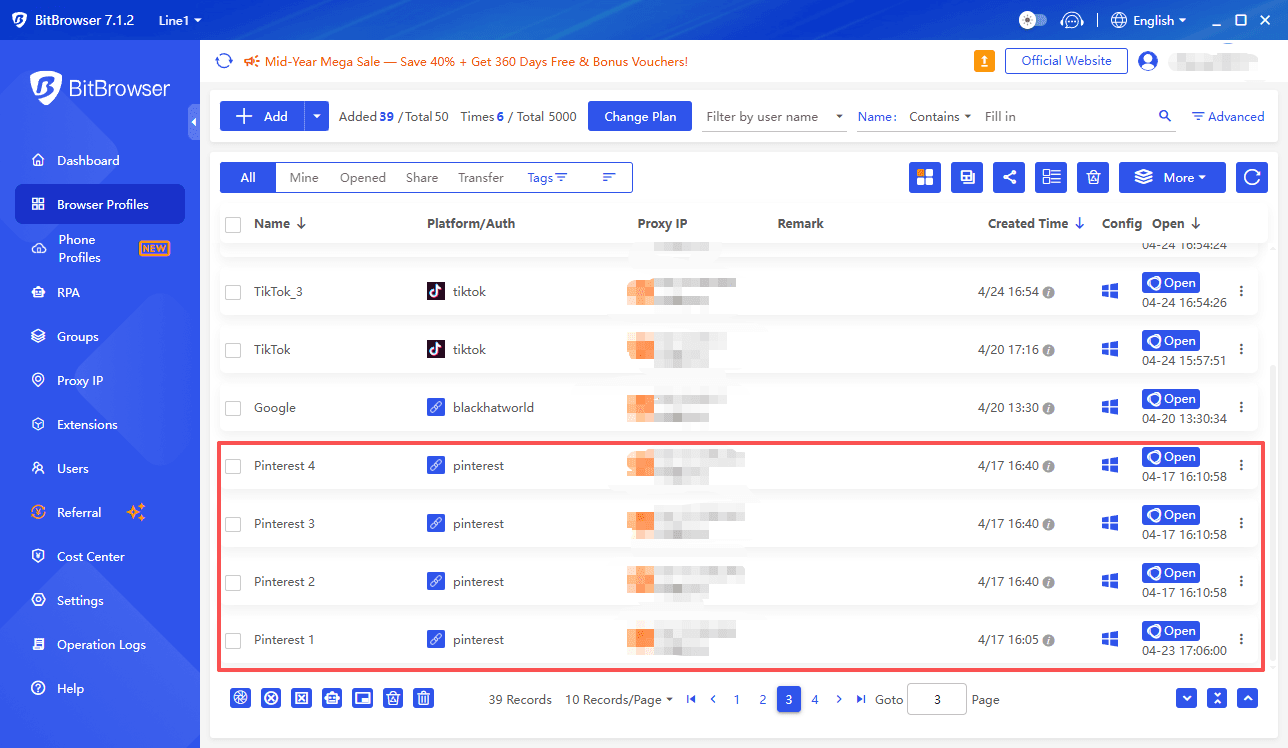The width and height of the screenshot is (1288, 748).
Task: Open the 10 Records/Page dropdown
Action: click(619, 699)
